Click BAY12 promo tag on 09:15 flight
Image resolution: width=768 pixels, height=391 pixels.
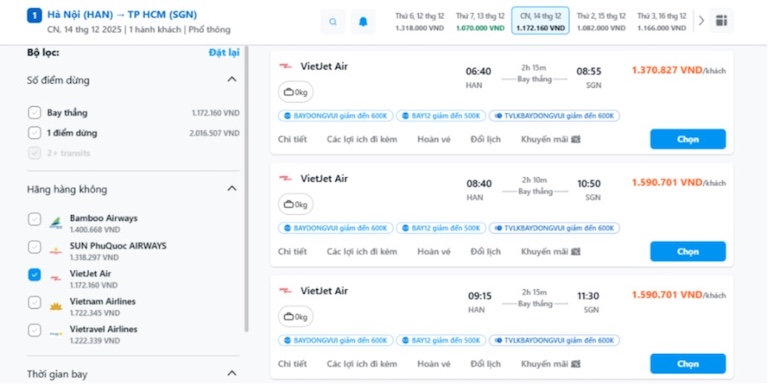[x=441, y=341]
